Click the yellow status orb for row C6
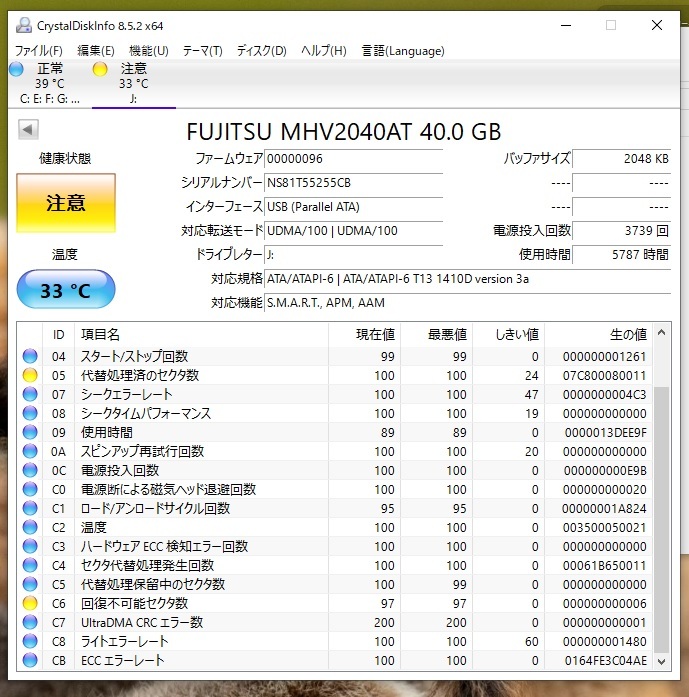 (x=30, y=604)
